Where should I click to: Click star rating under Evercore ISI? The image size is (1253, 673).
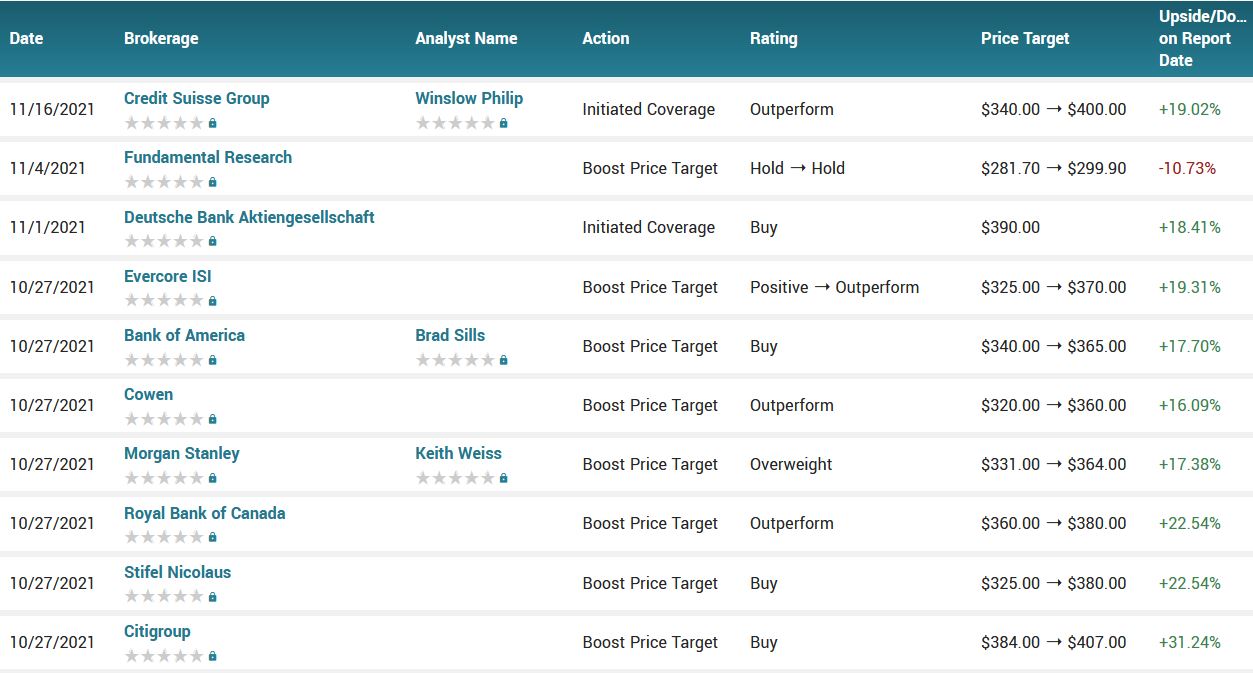click(163, 301)
